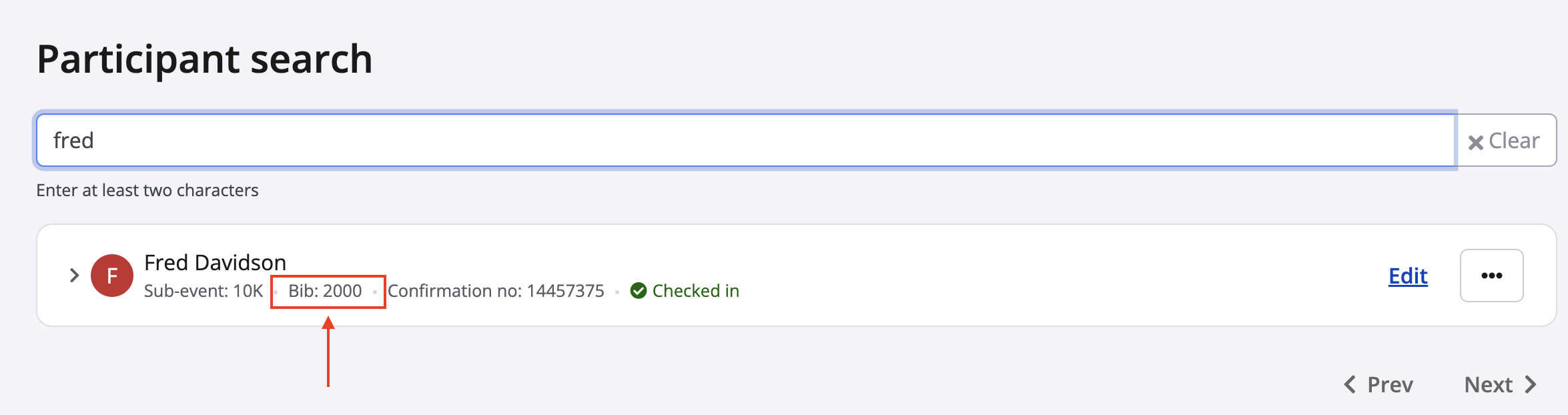The height and width of the screenshot is (415, 1568).
Task: Expand Fred Davidson's participant row chevron
Action: (74, 276)
